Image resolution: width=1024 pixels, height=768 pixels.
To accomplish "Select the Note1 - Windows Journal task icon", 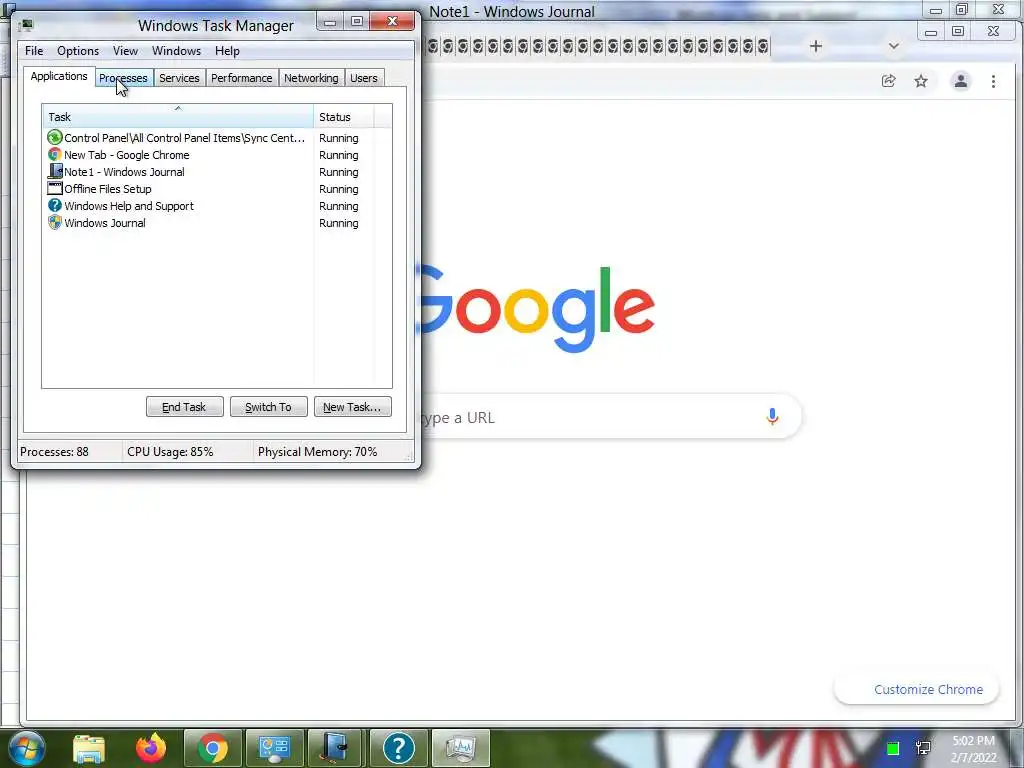I will pos(55,171).
